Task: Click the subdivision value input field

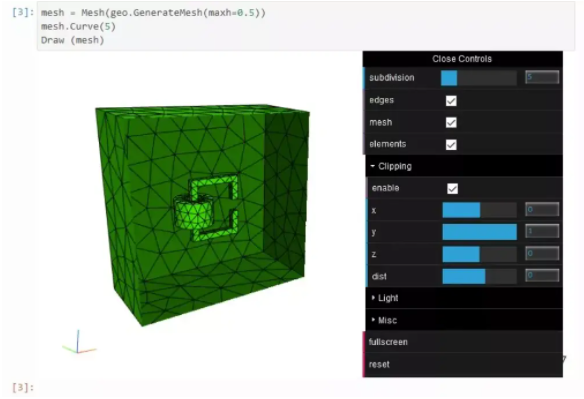Action: pyautogui.click(x=542, y=77)
